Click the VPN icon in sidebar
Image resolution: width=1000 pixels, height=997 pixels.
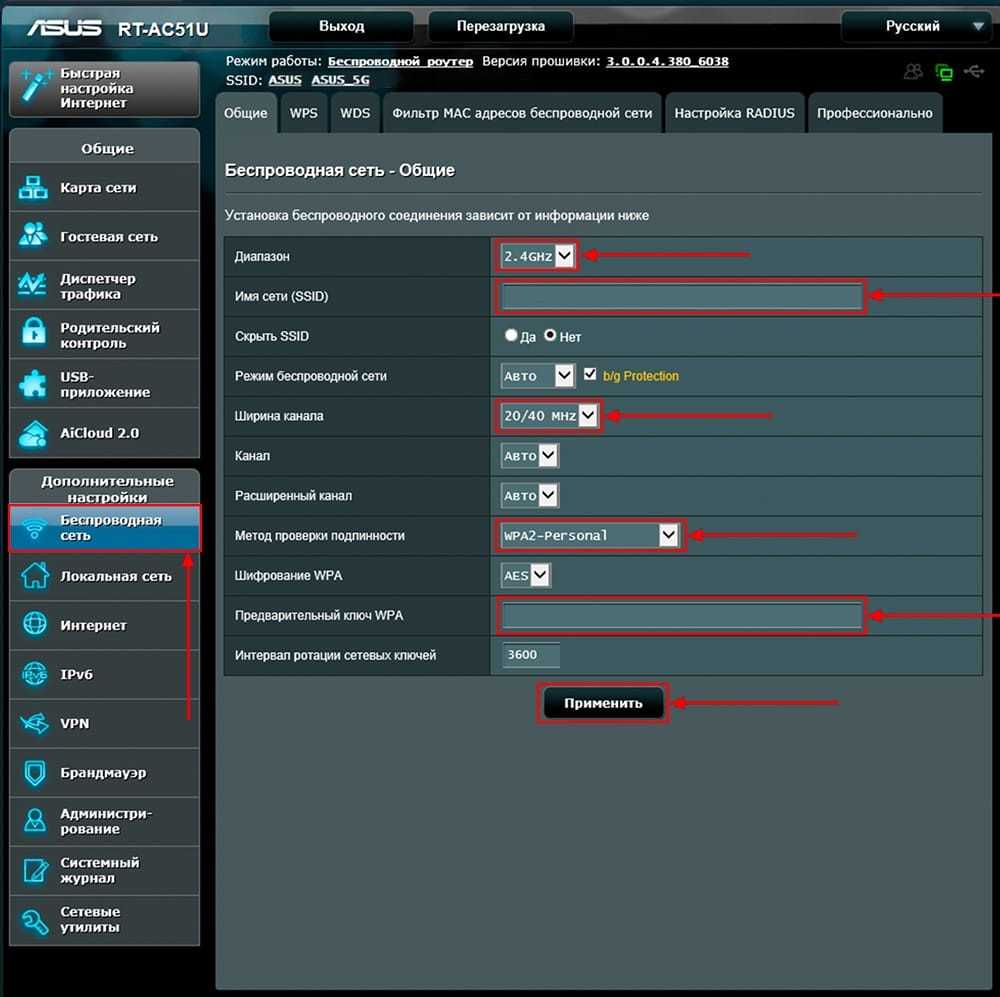(x=35, y=723)
